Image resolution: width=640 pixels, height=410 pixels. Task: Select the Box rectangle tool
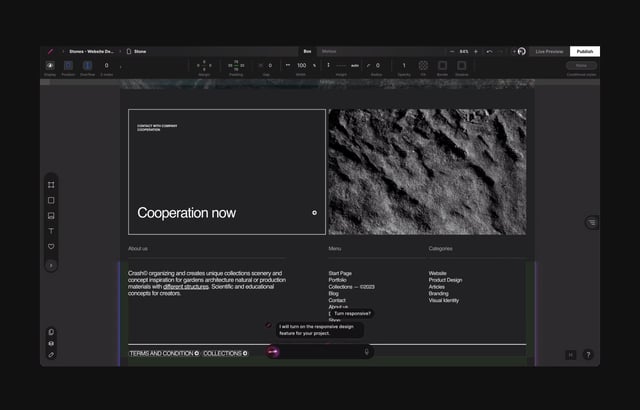click(x=51, y=200)
